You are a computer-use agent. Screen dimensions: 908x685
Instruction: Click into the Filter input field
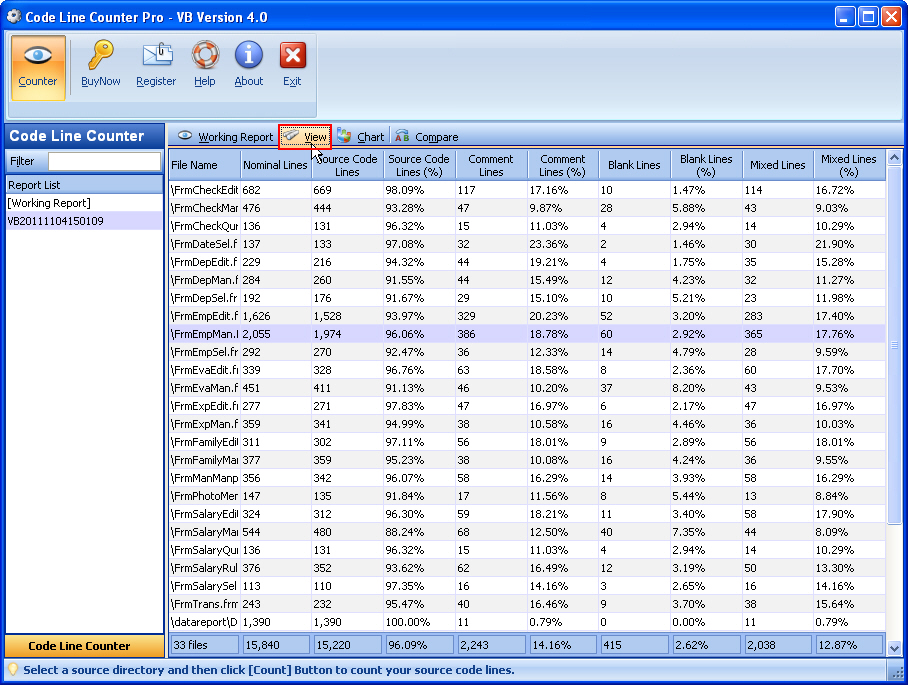[104, 161]
